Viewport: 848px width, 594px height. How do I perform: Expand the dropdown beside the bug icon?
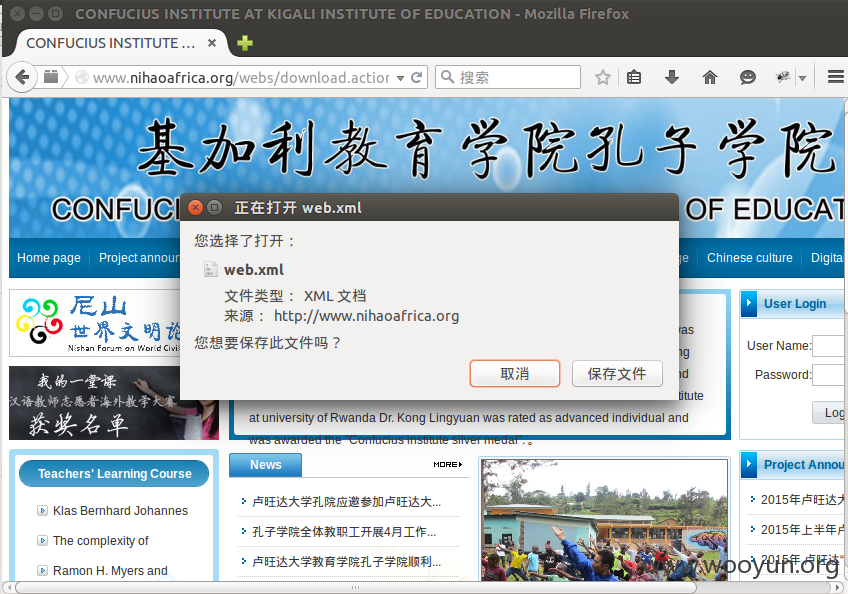pos(803,78)
